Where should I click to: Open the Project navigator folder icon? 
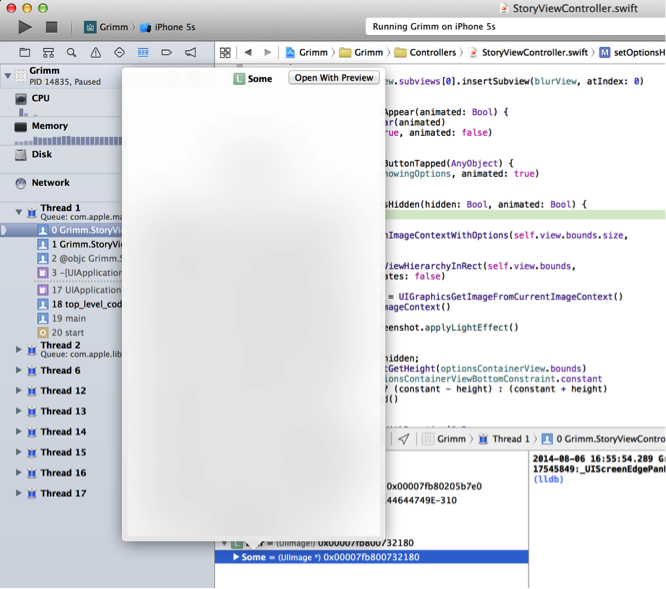coord(24,52)
